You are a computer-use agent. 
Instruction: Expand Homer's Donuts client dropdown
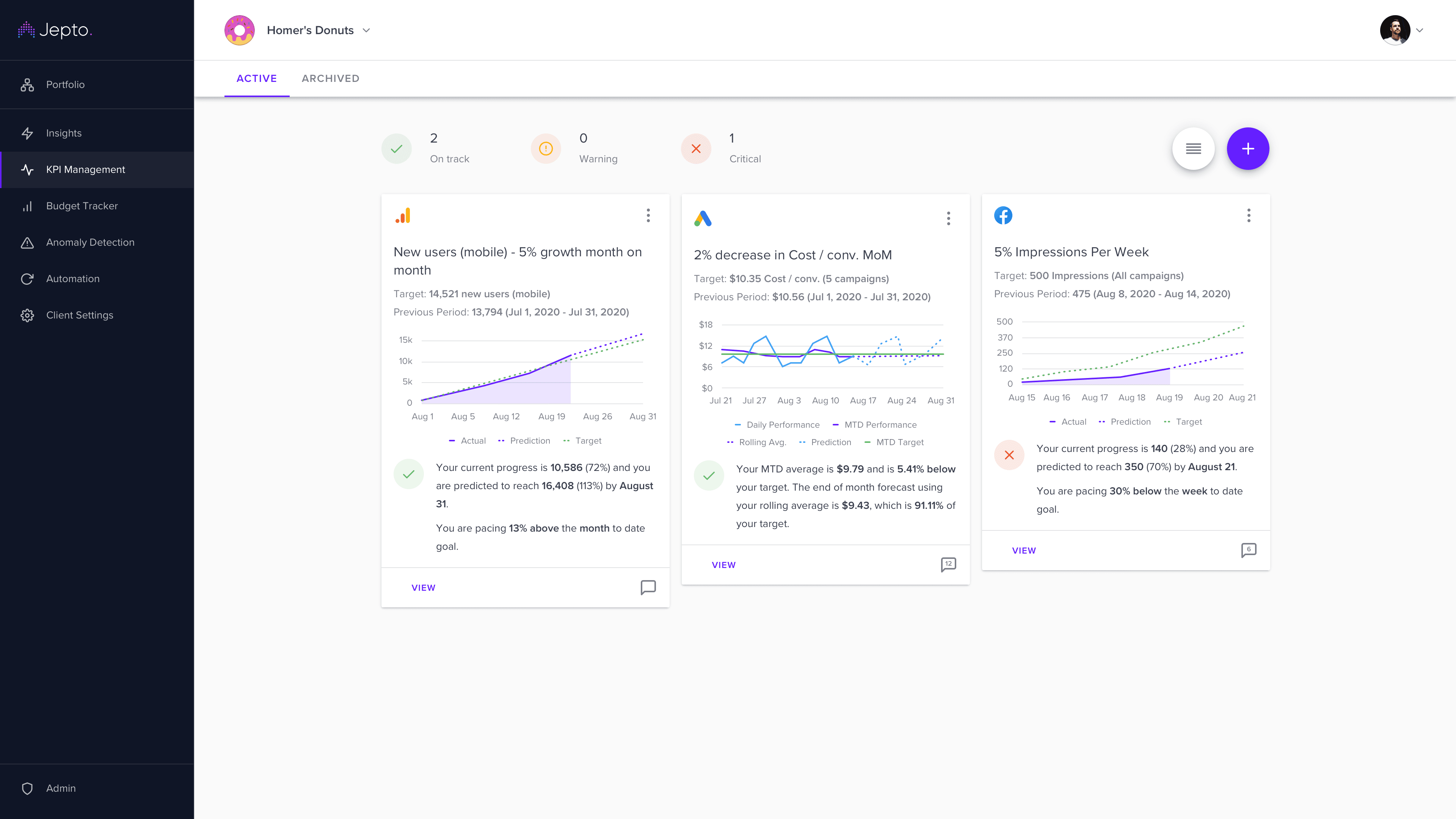[366, 30]
